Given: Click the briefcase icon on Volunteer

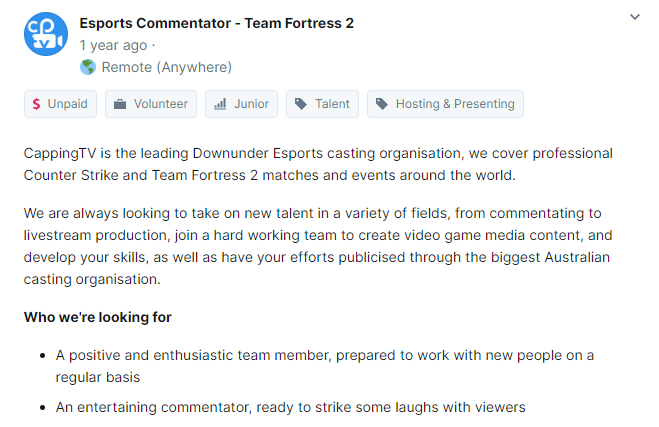Looking at the screenshot, I should (120, 104).
